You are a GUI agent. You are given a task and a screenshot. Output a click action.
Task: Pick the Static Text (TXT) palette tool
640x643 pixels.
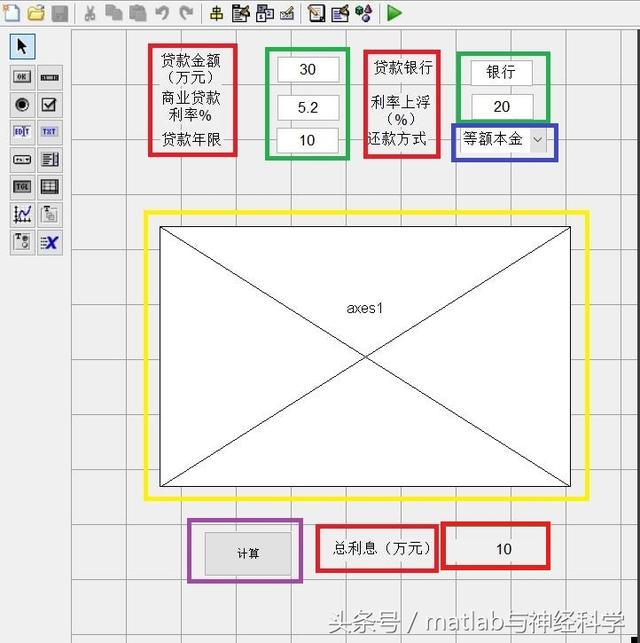[50, 132]
